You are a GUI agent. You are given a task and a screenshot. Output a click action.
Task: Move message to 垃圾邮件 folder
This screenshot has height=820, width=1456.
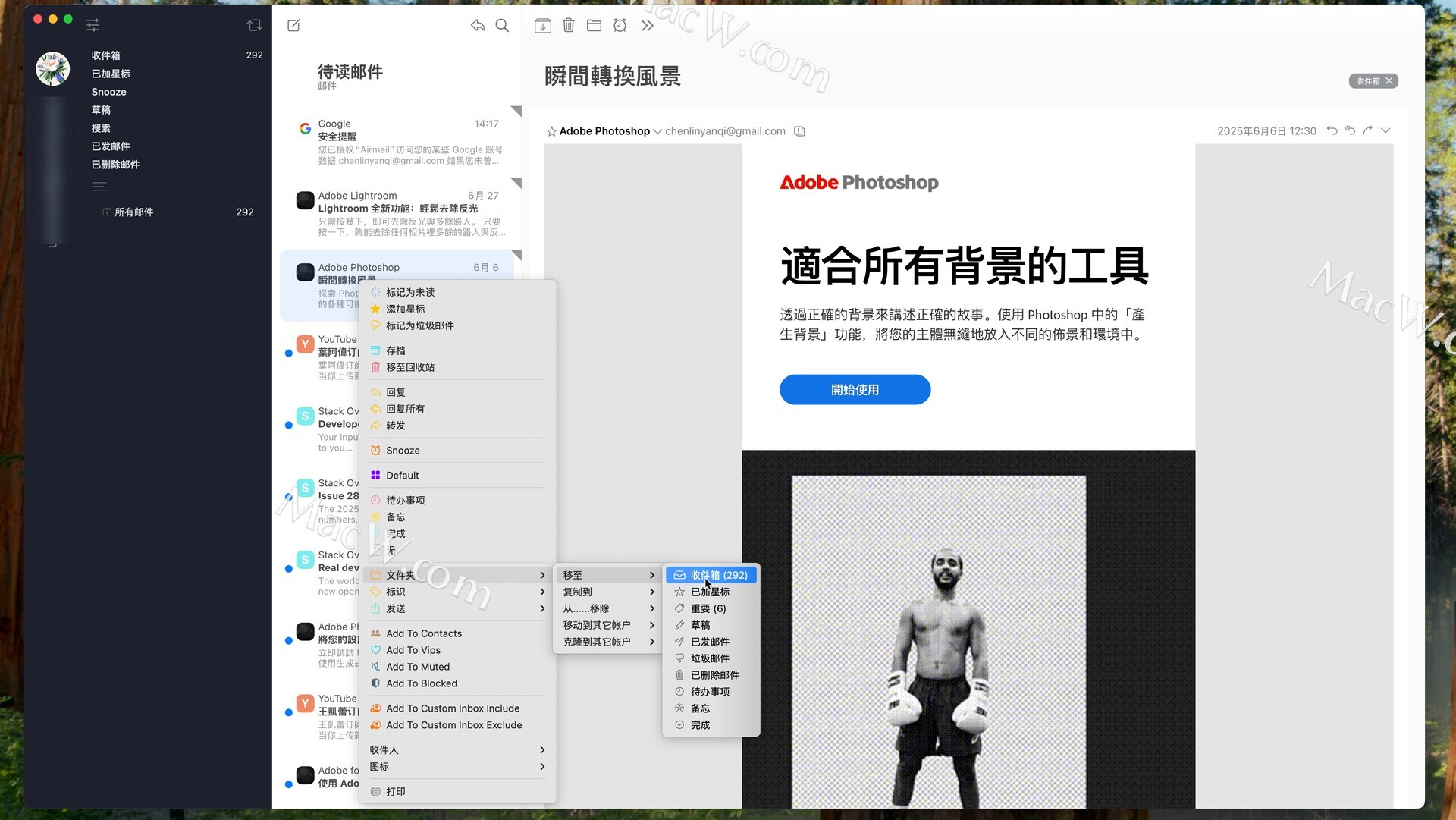click(711, 658)
